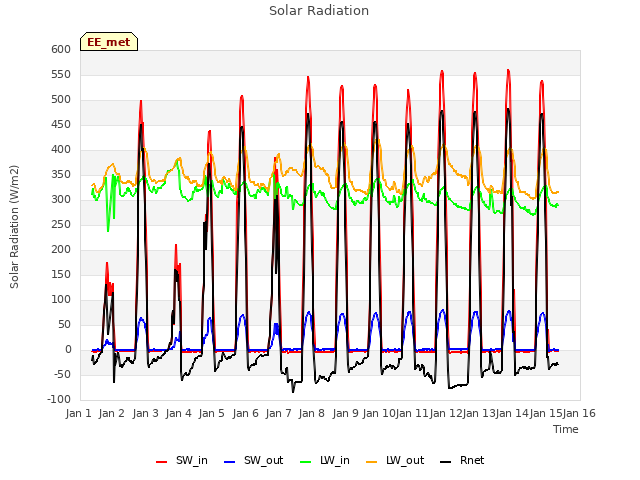Select the red SW_in legend swatch

(162, 462)
